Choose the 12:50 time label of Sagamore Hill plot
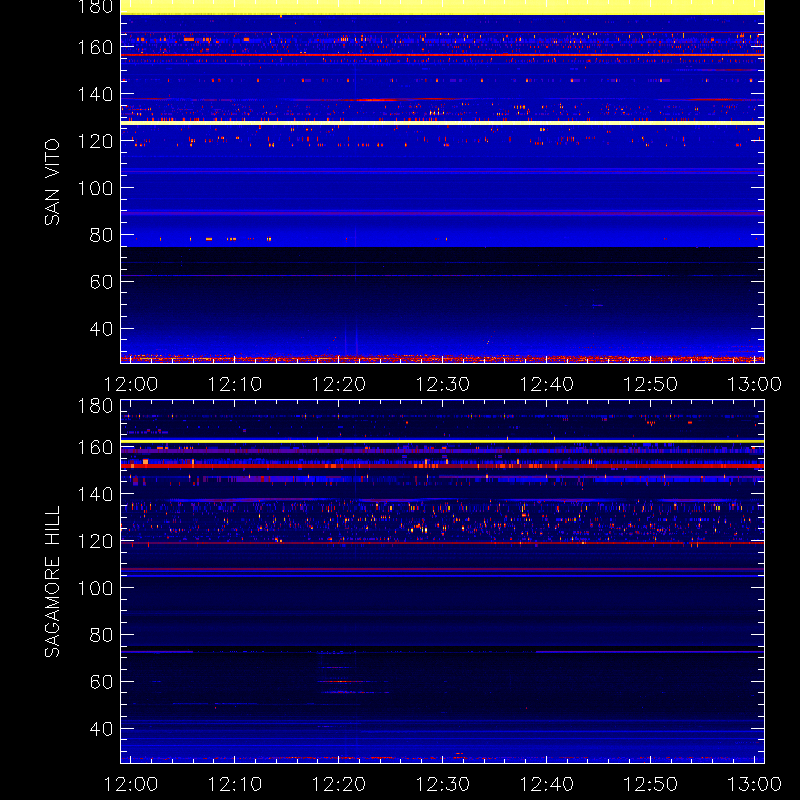The image size is (800, 800). pos(651,784)
